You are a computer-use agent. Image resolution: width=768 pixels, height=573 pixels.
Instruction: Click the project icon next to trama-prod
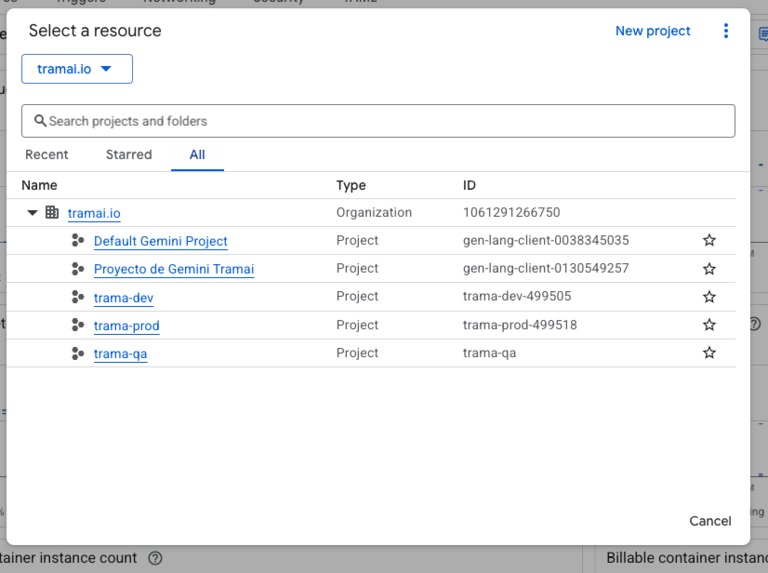pos(77,325)
